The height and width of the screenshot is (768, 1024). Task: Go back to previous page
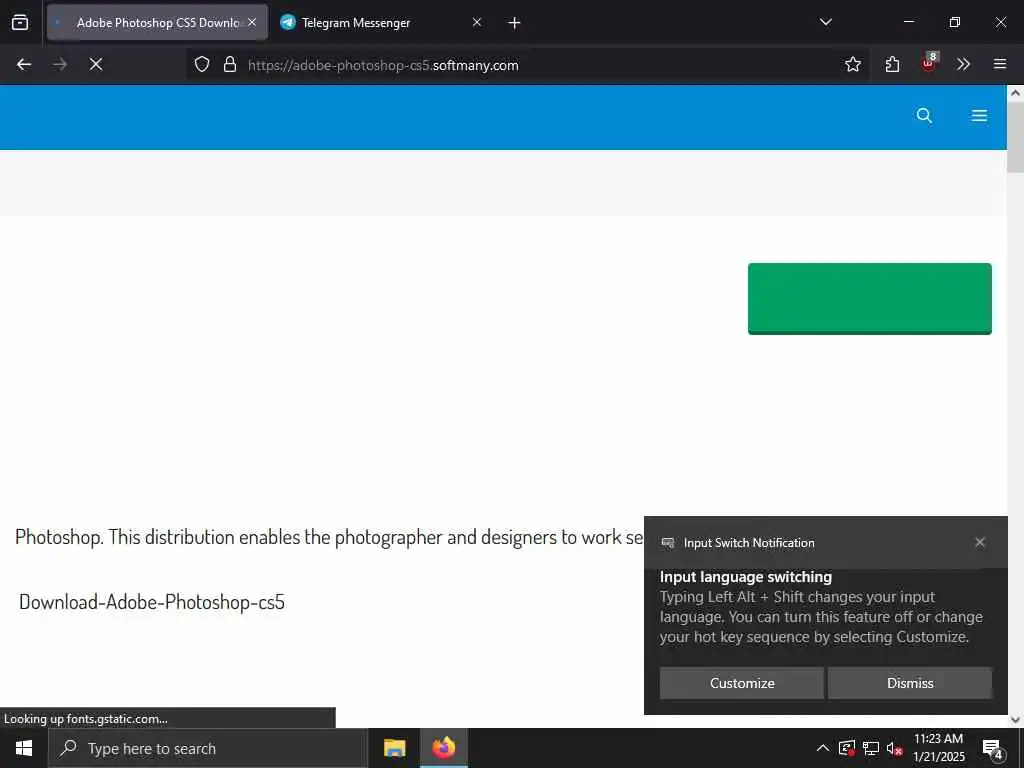tap(24, 64)
